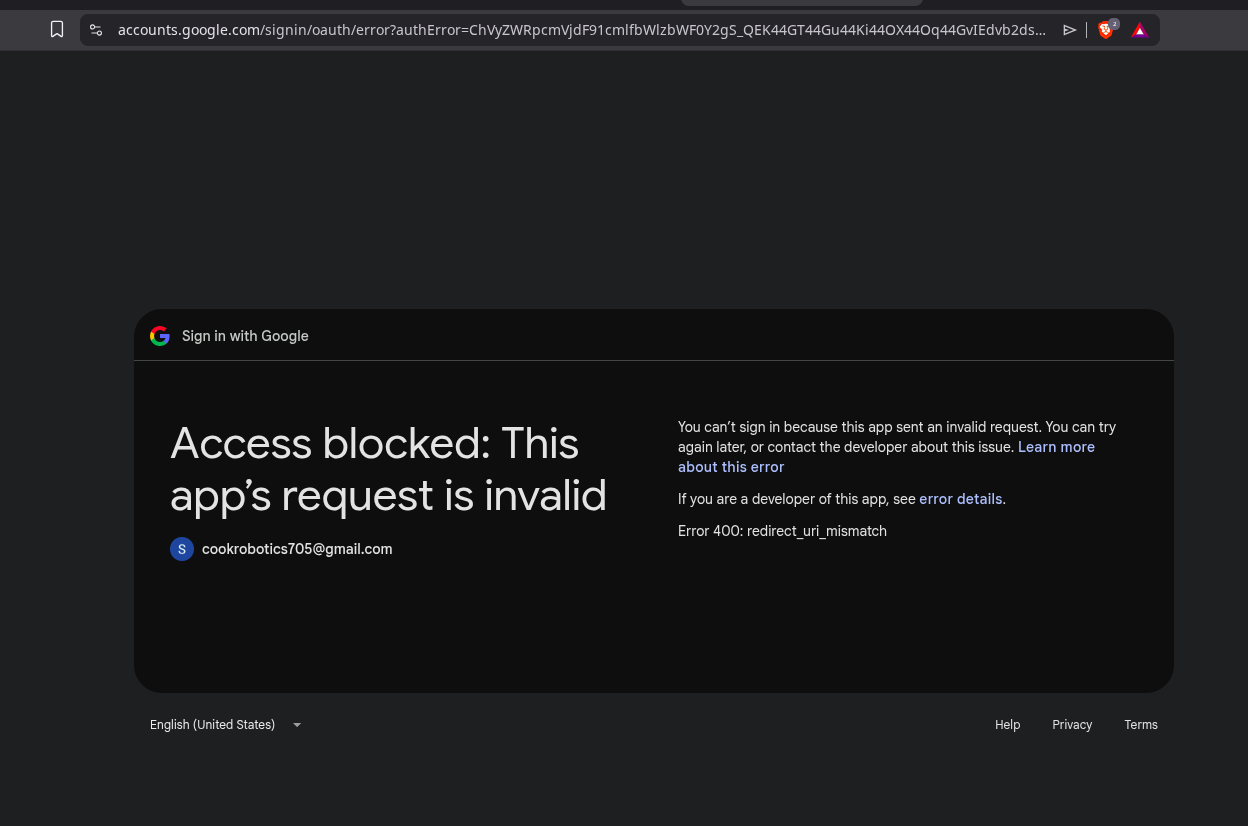Open Brave Shields lion icon
The width and height of the screenshot is (1248, 826).
pos(1106,30)
